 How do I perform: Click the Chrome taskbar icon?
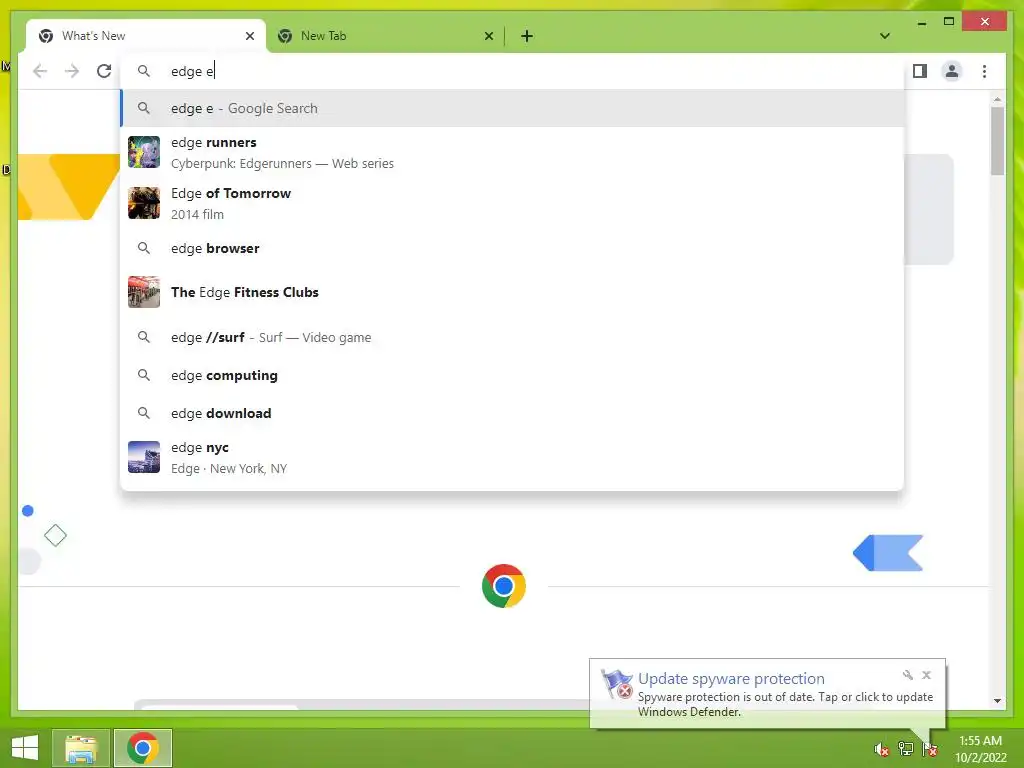click(x=143, y=748)
